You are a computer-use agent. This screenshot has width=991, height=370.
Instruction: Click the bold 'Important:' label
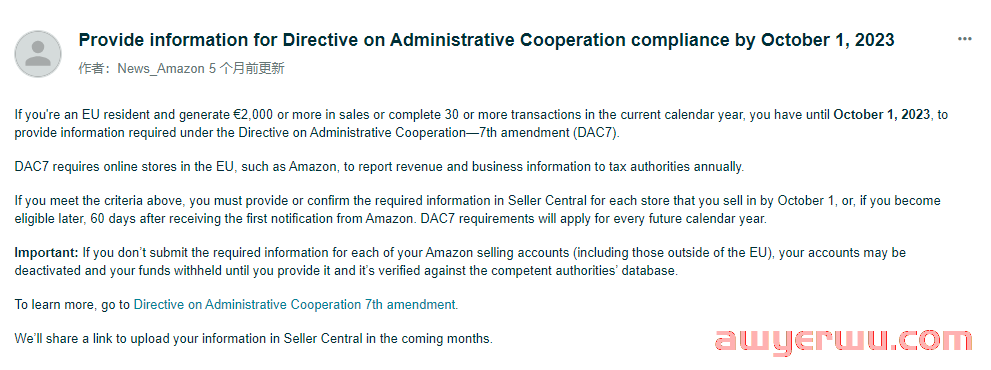click(x=47, y=253)
